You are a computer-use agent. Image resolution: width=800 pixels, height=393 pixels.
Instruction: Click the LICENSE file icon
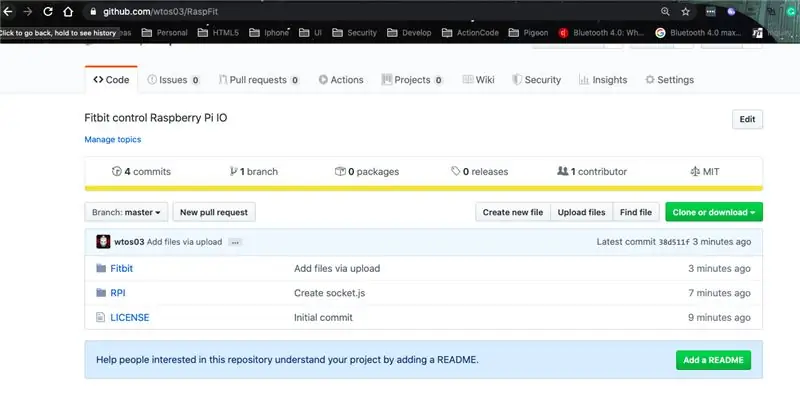(101, 317)
